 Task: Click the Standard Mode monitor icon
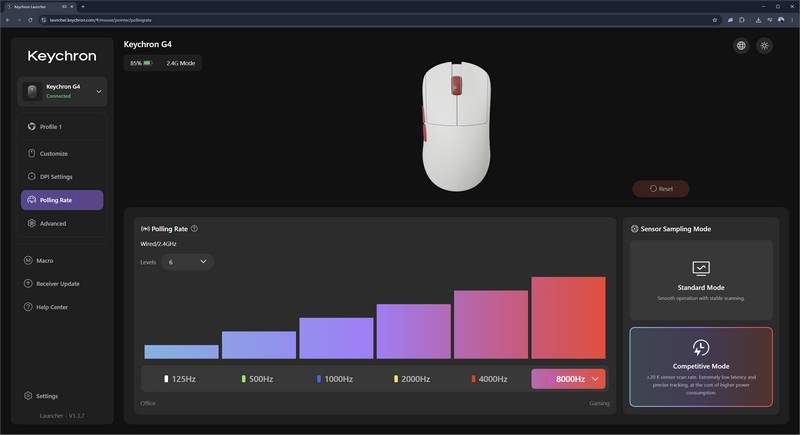click(x=701, y=268)
